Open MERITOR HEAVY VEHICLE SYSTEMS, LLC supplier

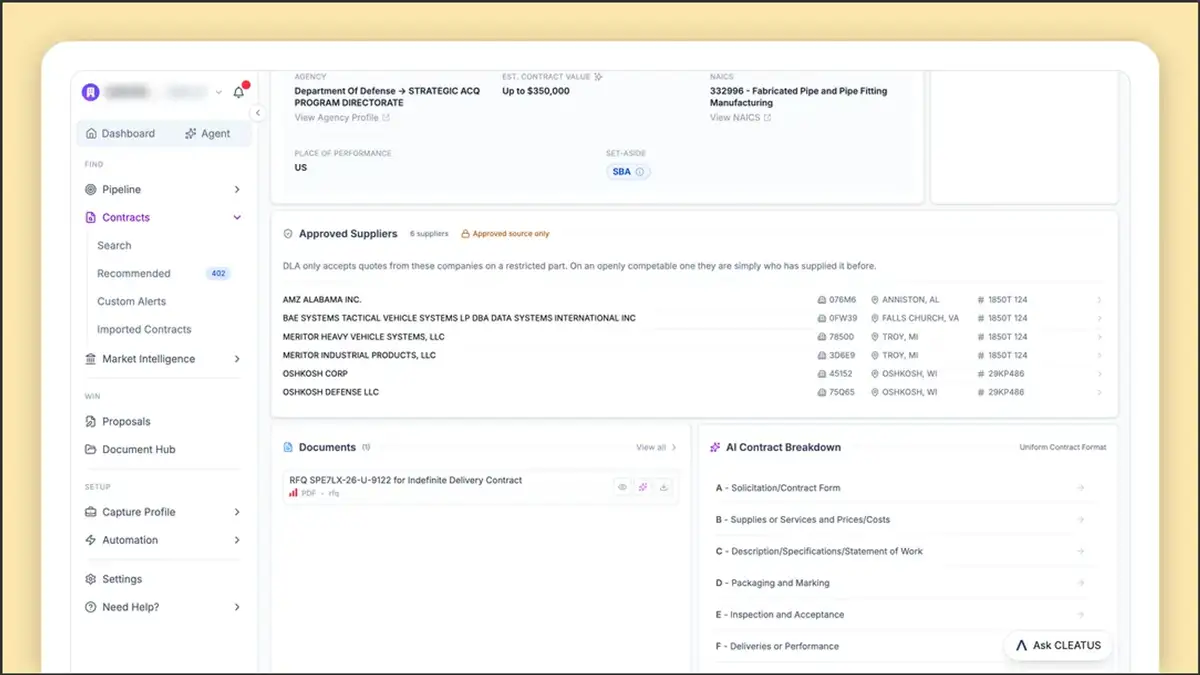[692, 337]
